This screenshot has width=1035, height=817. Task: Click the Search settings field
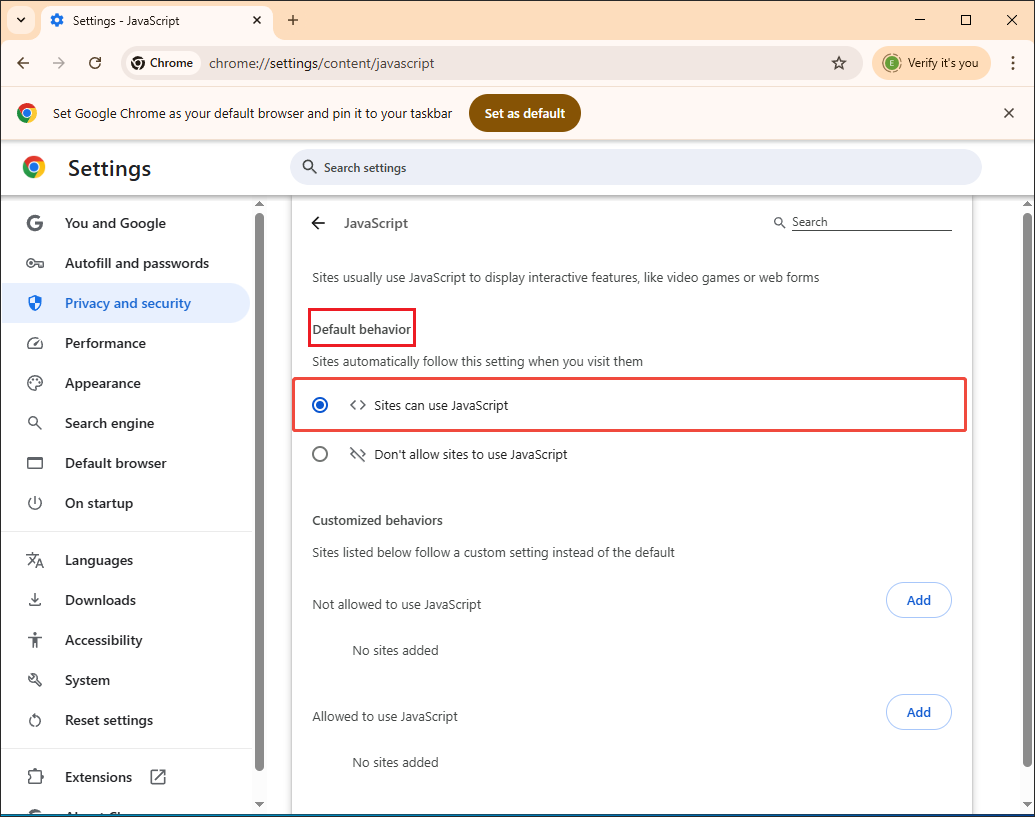pyautogui.click(x=636, y=167)
